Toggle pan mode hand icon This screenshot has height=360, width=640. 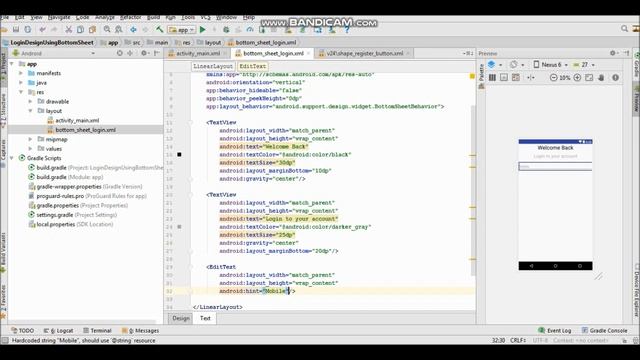(x=601, y=78)
